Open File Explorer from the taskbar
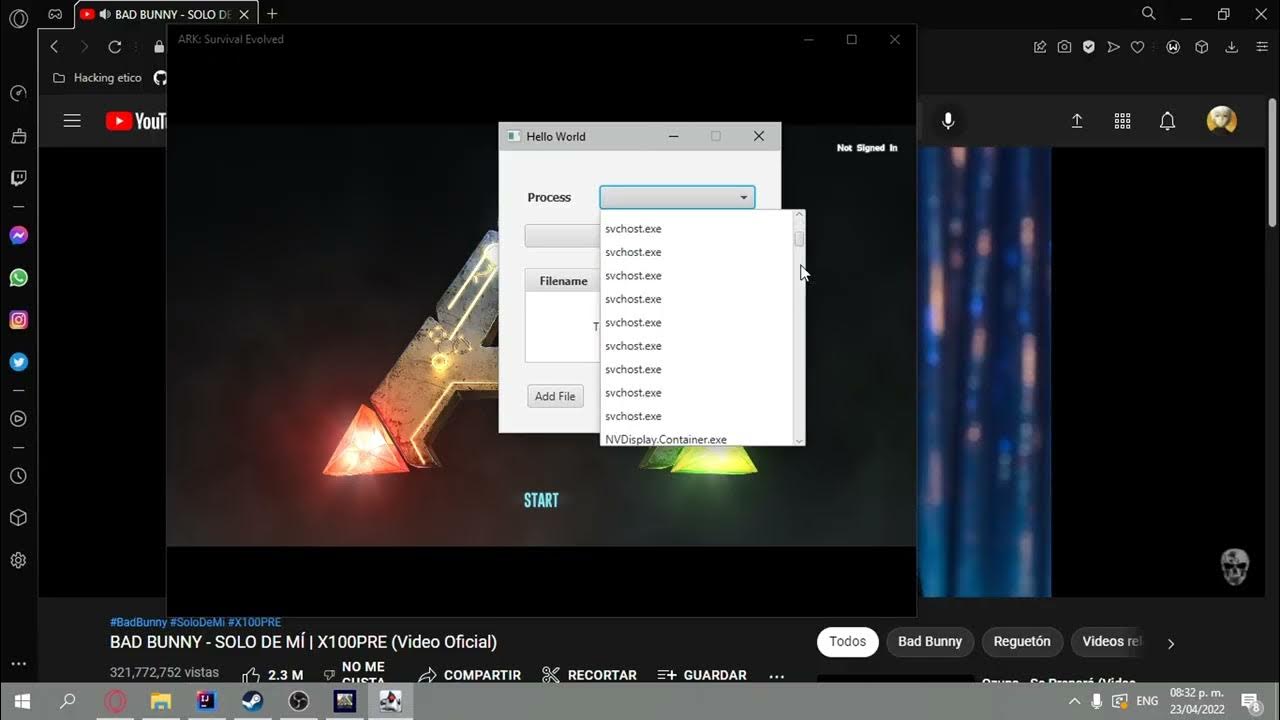Screen dimensions: 1280x720 (x=160, y=701)
